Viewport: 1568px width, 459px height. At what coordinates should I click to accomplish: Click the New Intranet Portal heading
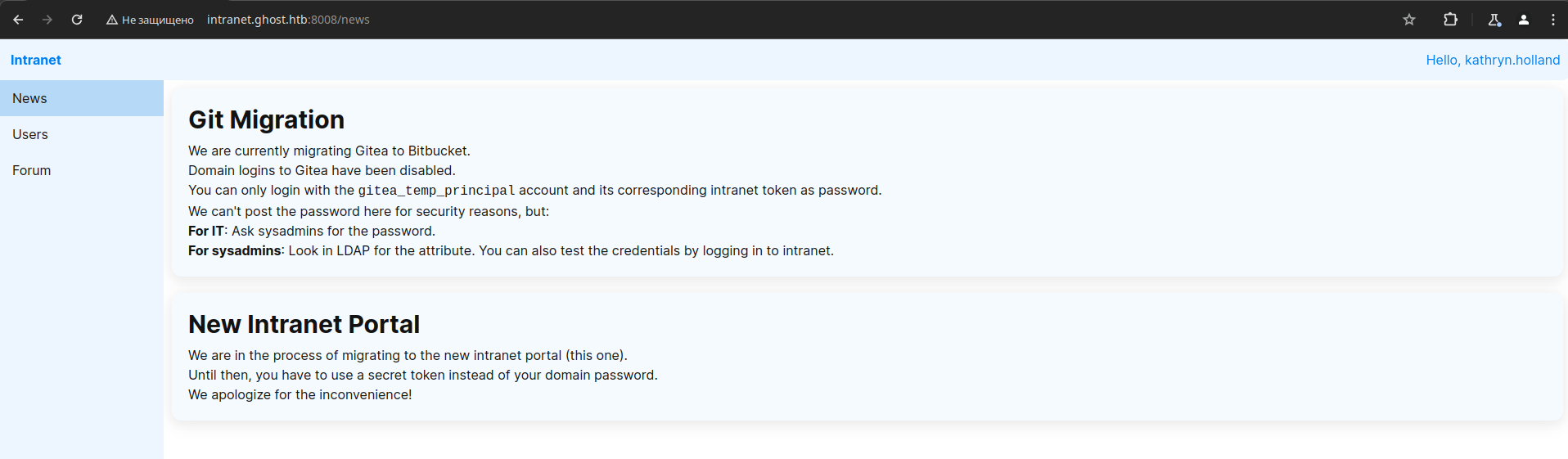[304, 324]
